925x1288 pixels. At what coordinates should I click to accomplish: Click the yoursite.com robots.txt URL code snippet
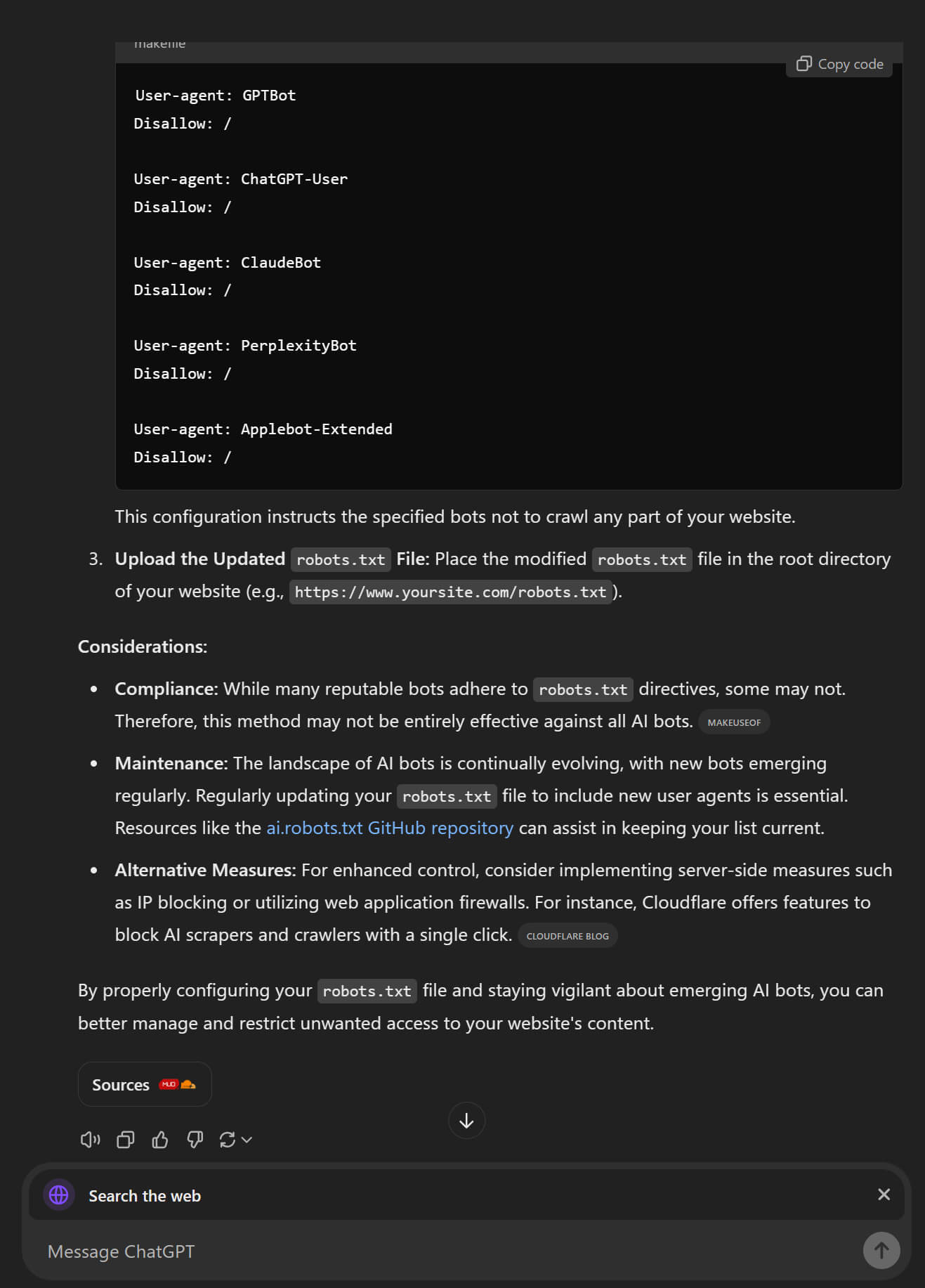(x=450, y=592)
